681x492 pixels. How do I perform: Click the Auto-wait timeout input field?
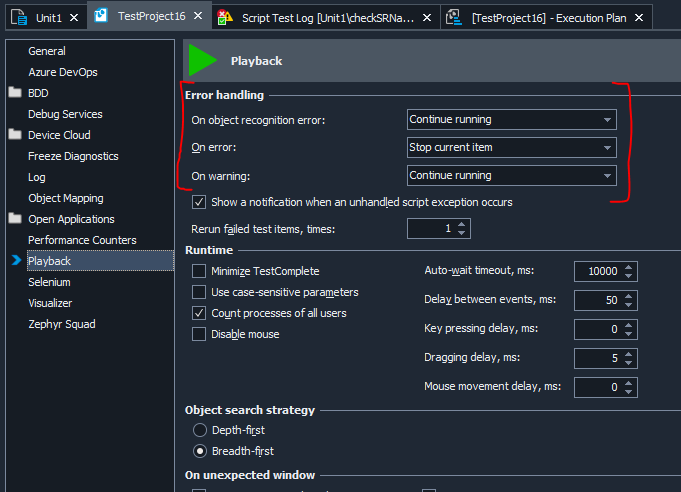597,272
